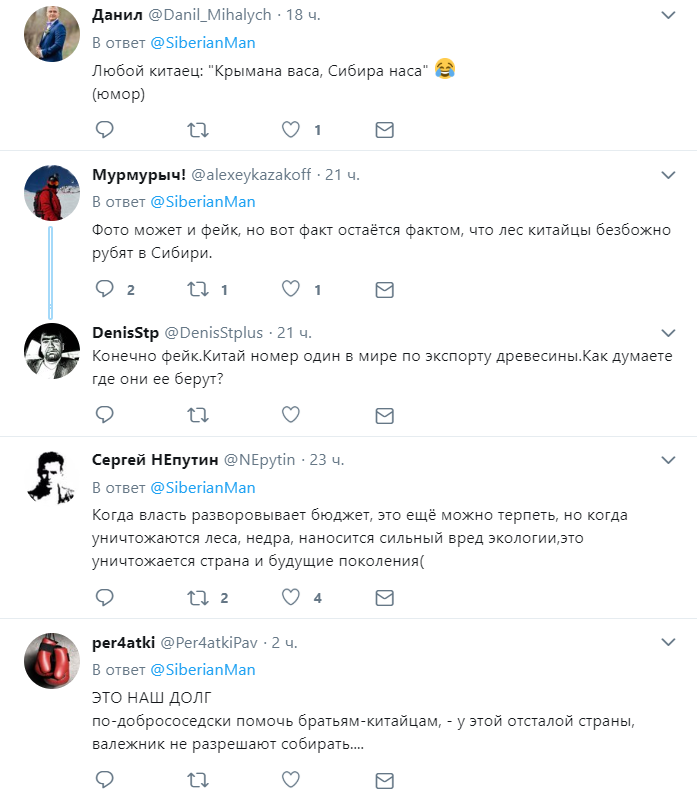This screenshot has height=795, width=697.
Task: Send DenisStp's tweet via direct message
Action: pos(383,413)
